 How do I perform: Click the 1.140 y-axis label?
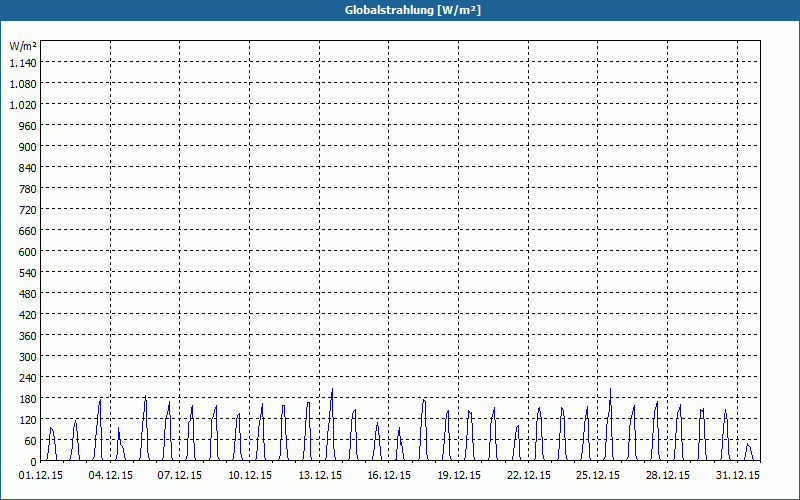click(x=23, y=63)
